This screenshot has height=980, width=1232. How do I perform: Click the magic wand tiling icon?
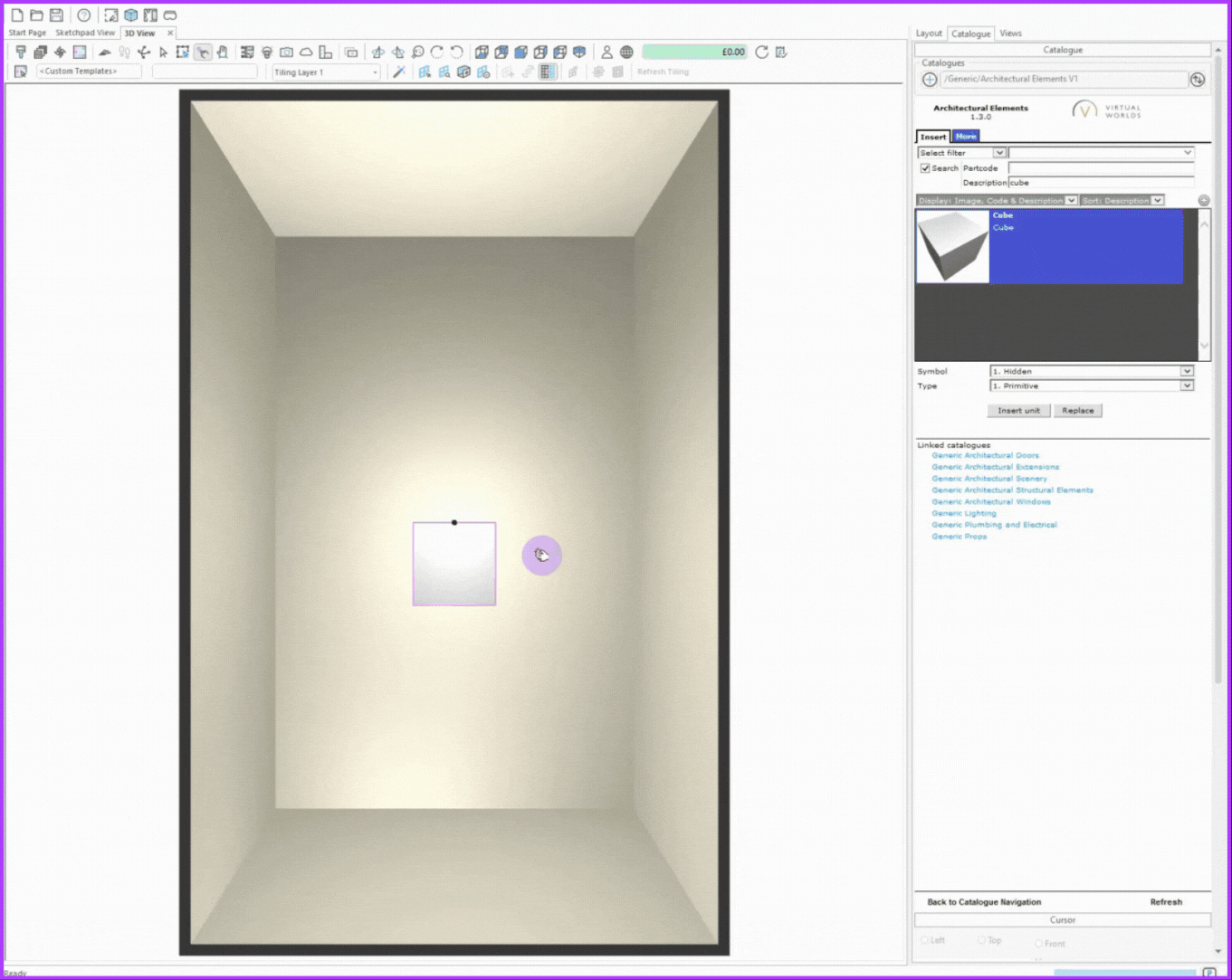pyautogui.click(x=398, y=71)
